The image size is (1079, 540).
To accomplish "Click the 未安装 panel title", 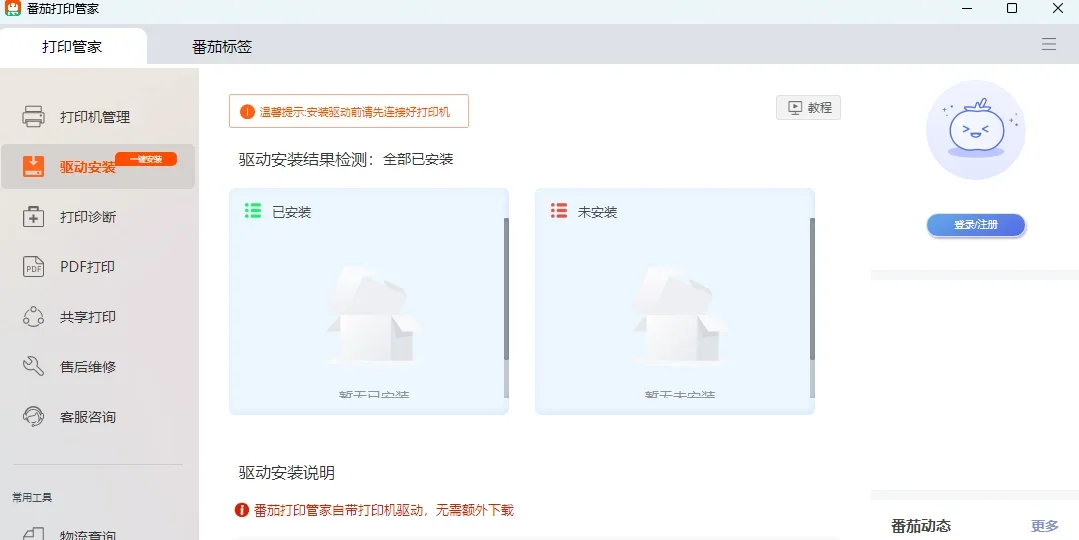I will [x=597, y=212].
